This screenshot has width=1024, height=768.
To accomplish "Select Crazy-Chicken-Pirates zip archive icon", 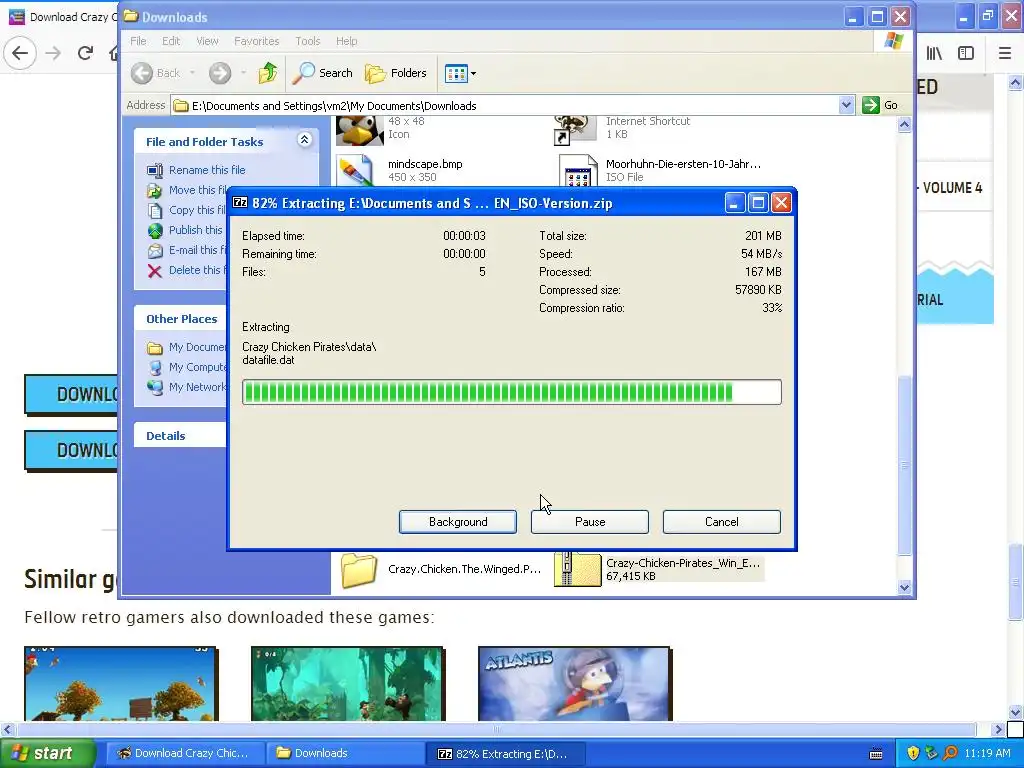I will tap(577, 570).
